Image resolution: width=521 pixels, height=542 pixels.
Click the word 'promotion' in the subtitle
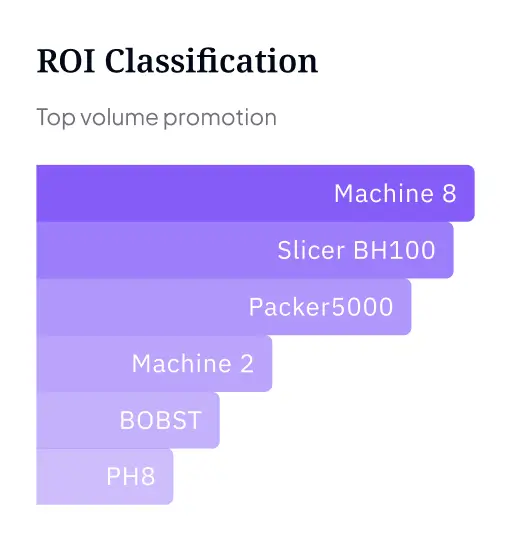pos(220,119)
